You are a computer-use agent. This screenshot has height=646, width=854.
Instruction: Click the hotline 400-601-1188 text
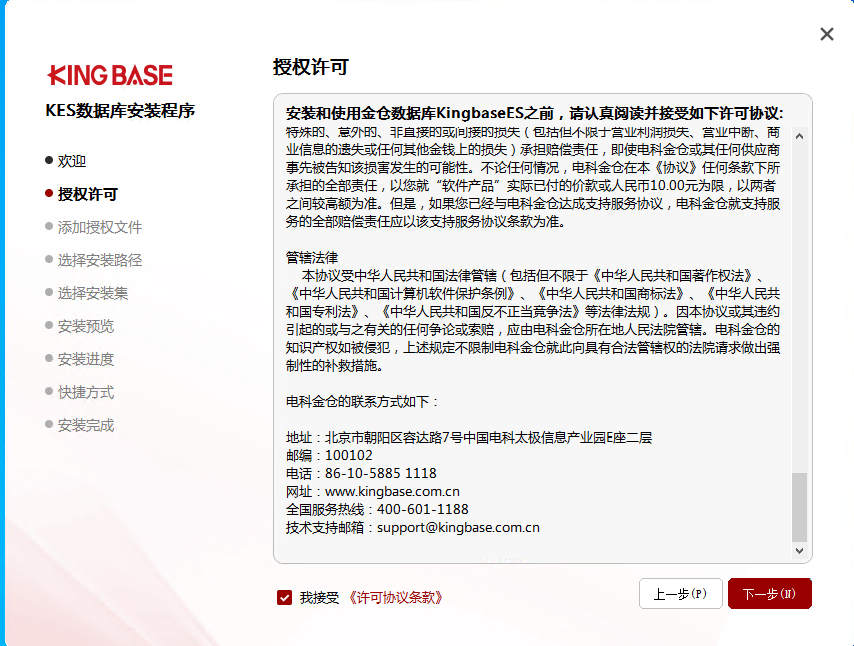[423, 509]
